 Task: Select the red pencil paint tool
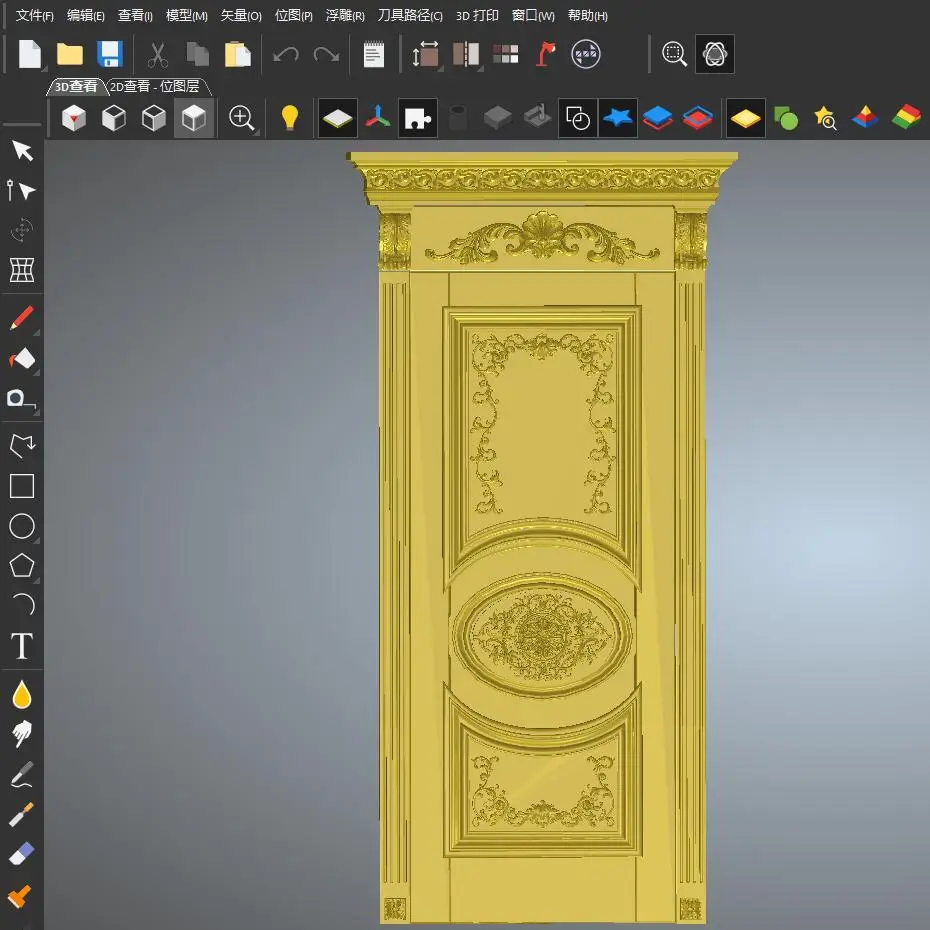pyautogui.click(x=22, y=318)
